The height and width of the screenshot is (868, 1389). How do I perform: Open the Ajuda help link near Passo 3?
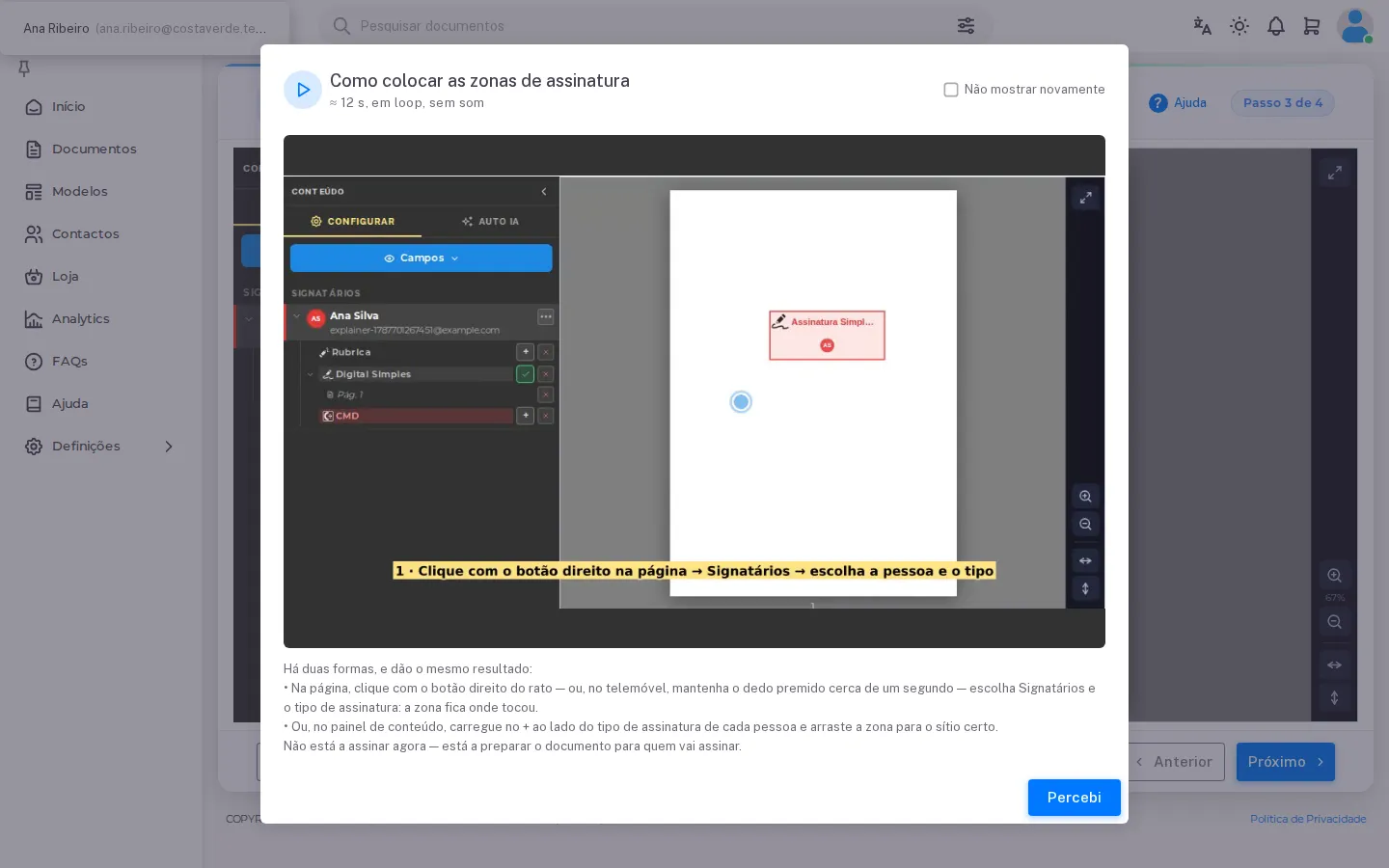pos(1178,103)
